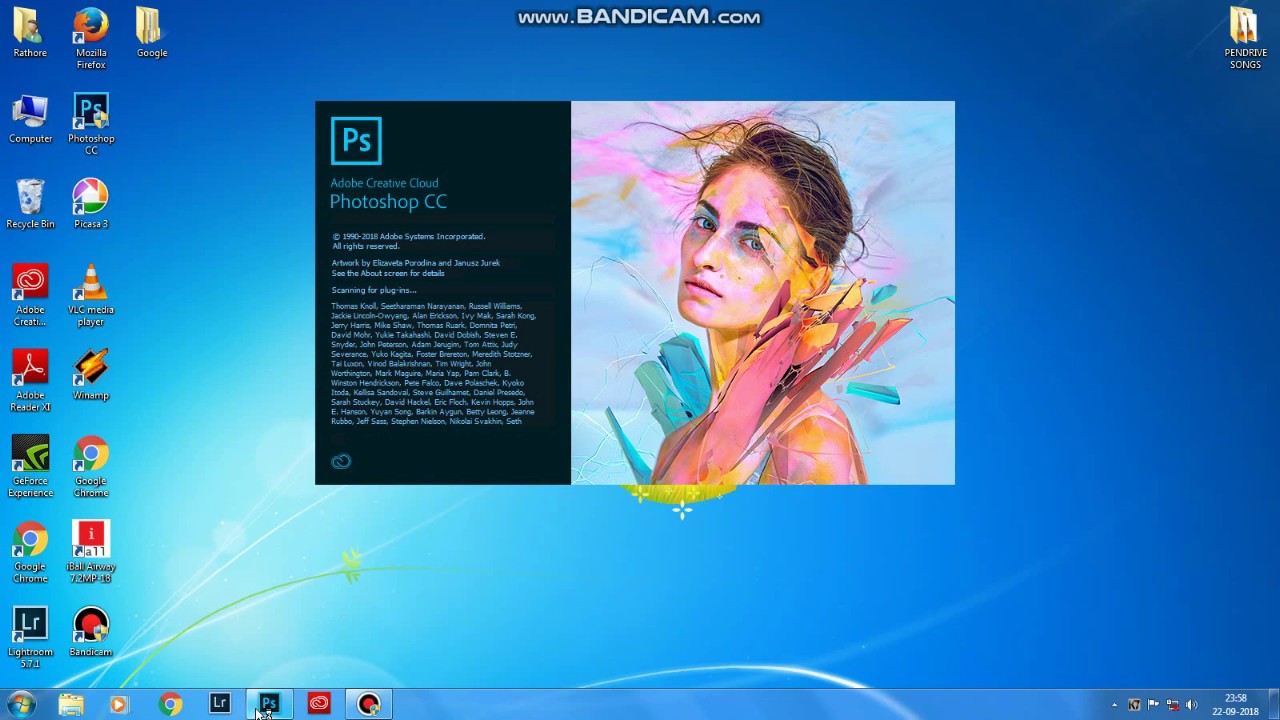Open Adobe Reader XI shortcut
The image size is (1280, 720).
tap(30, 381)
